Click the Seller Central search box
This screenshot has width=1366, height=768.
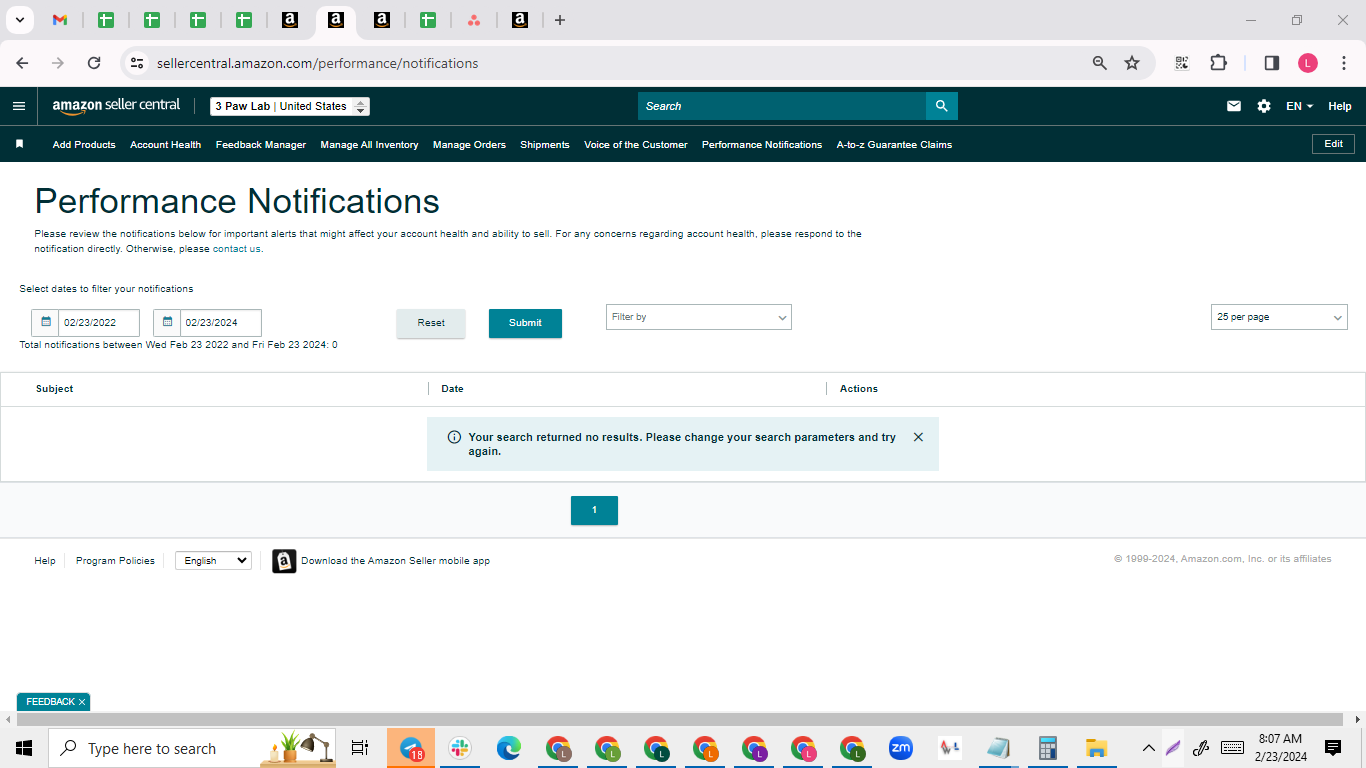pyautogui.click(x=782, y=106)
